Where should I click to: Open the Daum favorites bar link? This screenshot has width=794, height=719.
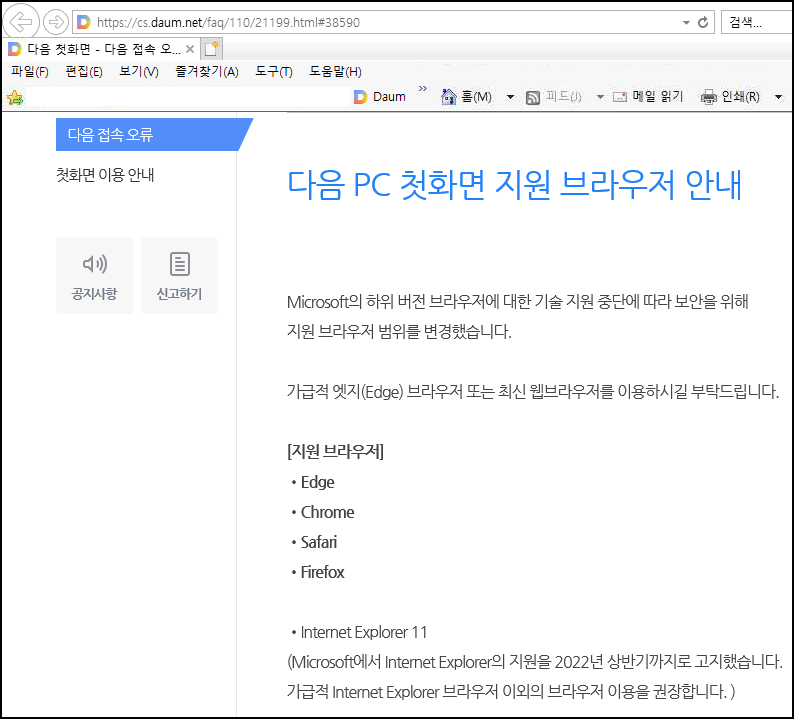[380, 96]
